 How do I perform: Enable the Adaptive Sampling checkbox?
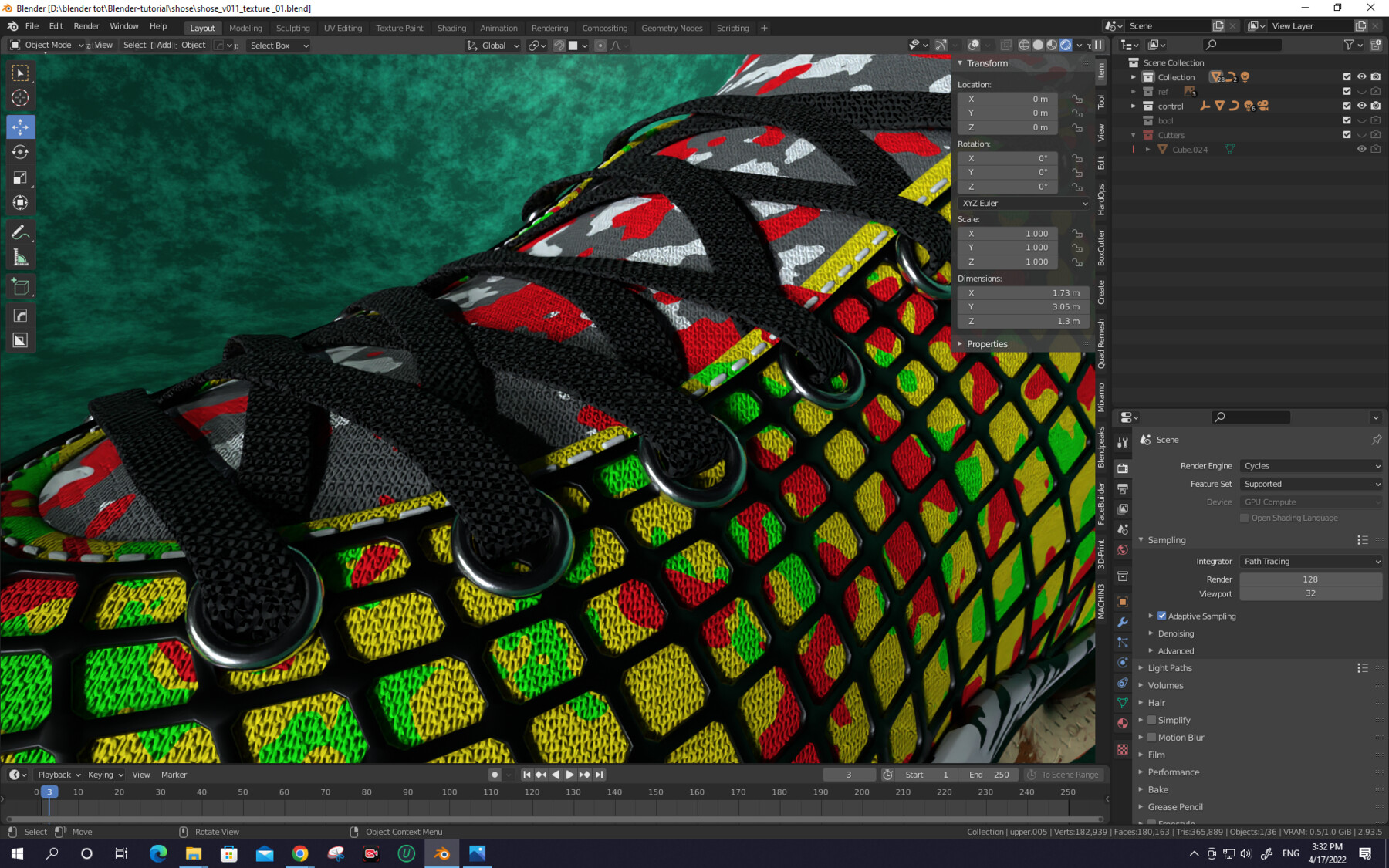(x=1161, y=616)
